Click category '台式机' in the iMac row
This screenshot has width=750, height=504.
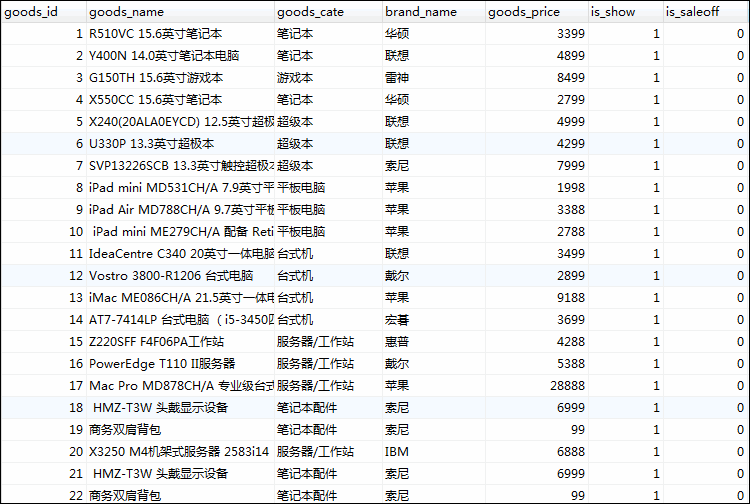click(x=329, y=298)
